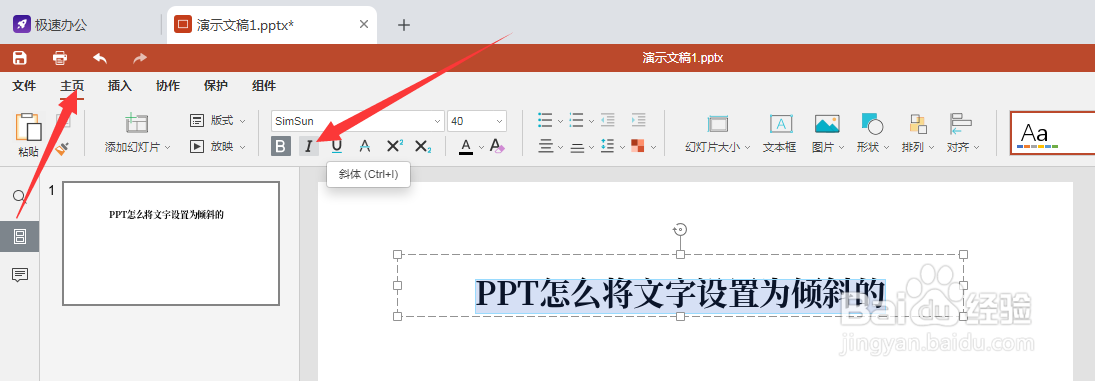The image size is (1095, 381).
Task: Select the Aa theme thumbnail
Action: [x=1052, y=133]
